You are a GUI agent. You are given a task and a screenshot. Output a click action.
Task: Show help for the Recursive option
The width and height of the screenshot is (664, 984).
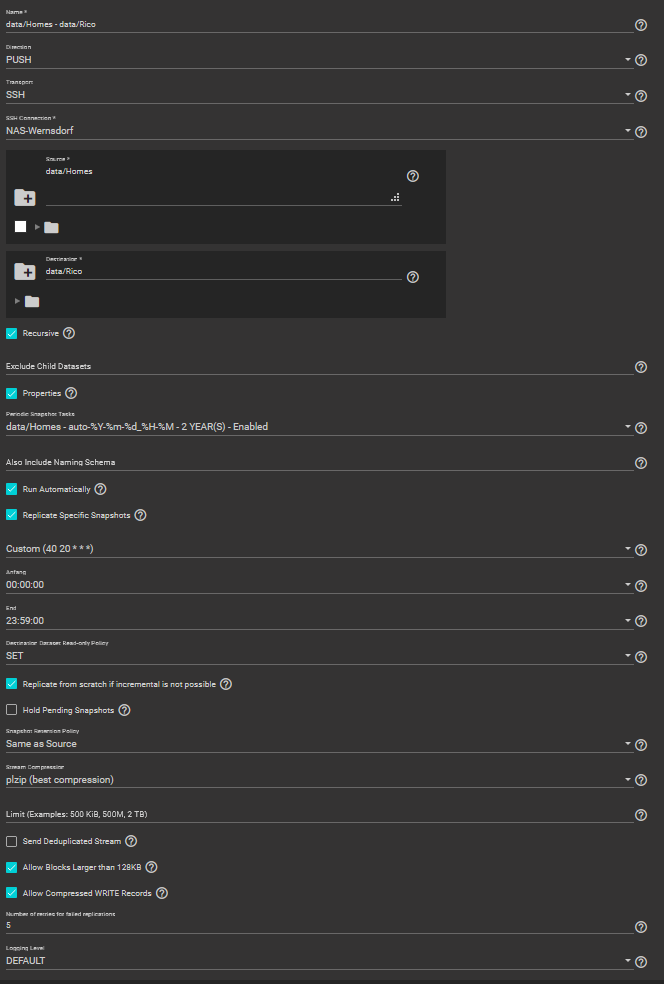[x=69, y=333]
